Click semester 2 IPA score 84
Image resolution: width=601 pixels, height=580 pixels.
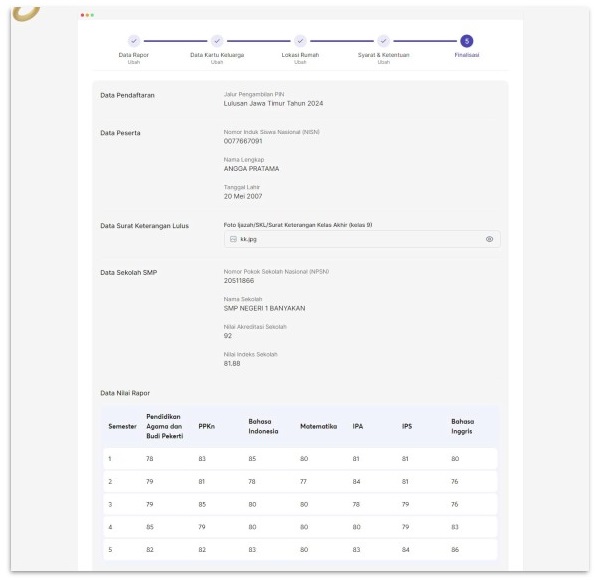(x=356, y=481)
